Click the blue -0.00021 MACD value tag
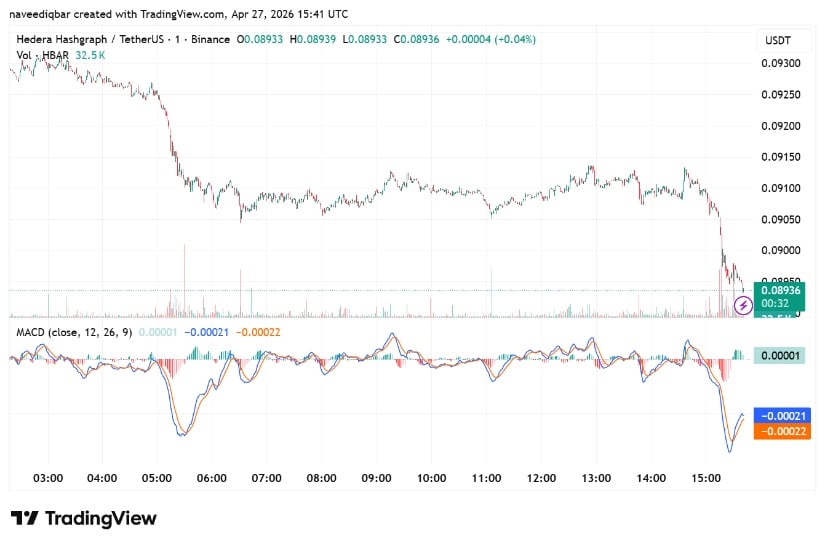The width and height of the screenshot is (825, 546). (784, 415)
